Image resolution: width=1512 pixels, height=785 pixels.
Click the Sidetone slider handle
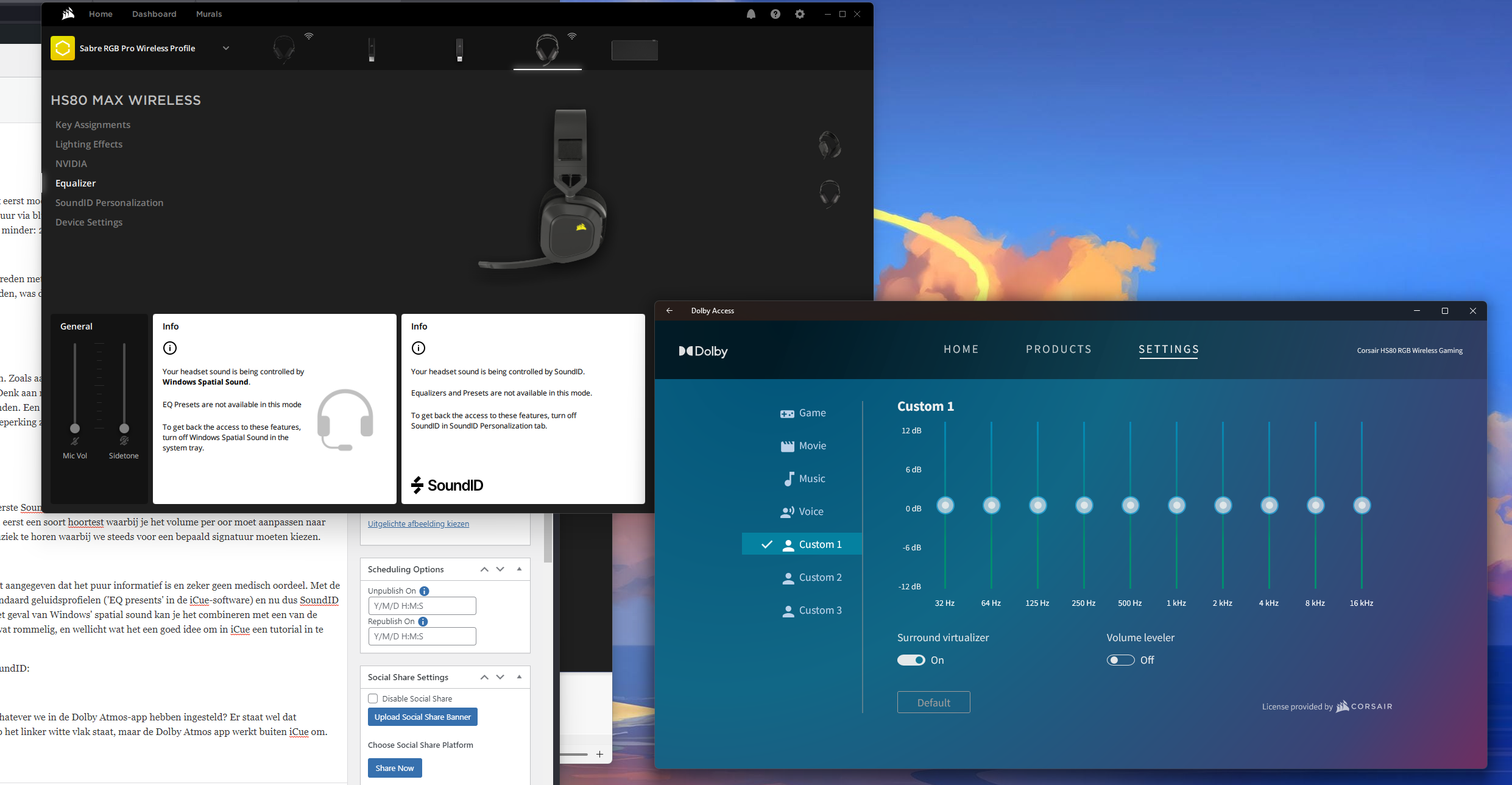click(124, 428)
